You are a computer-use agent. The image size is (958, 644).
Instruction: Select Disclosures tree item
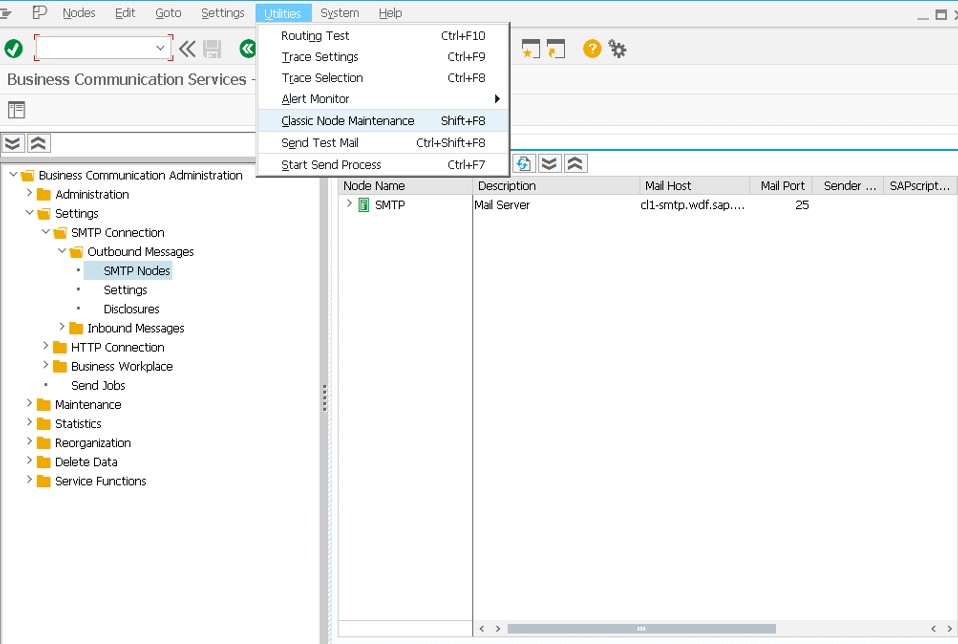click(x=131, y=309)
